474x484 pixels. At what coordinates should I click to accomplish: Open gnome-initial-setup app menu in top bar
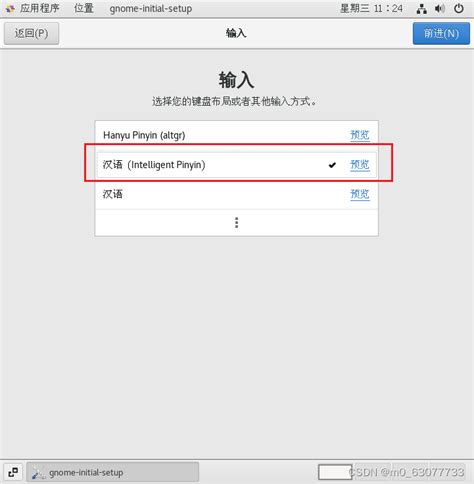click(x=151, y=8)
